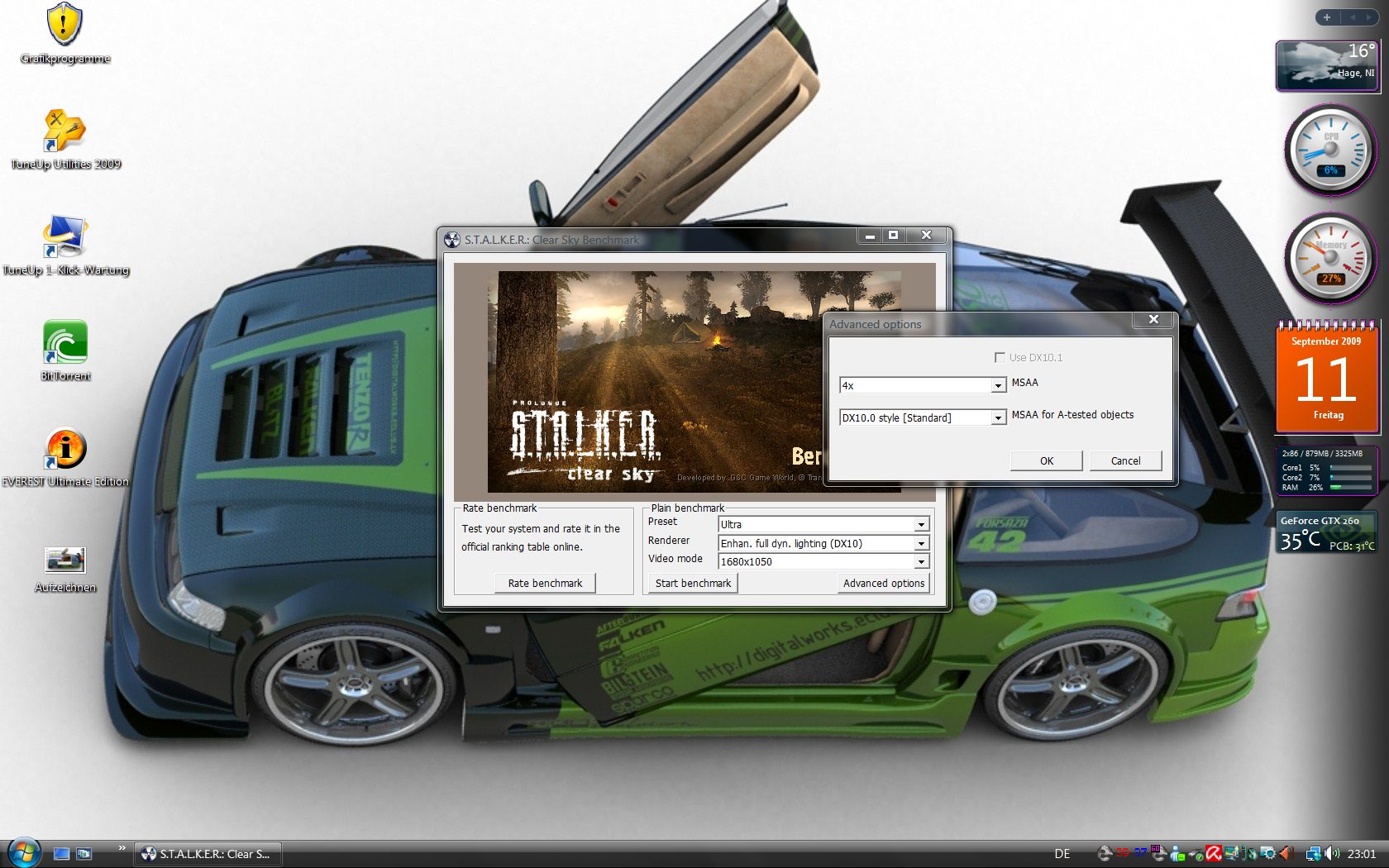Expand the quick launch overflow chevron
The height and width of the screenshot is (868, 1389).
point(122,847)
